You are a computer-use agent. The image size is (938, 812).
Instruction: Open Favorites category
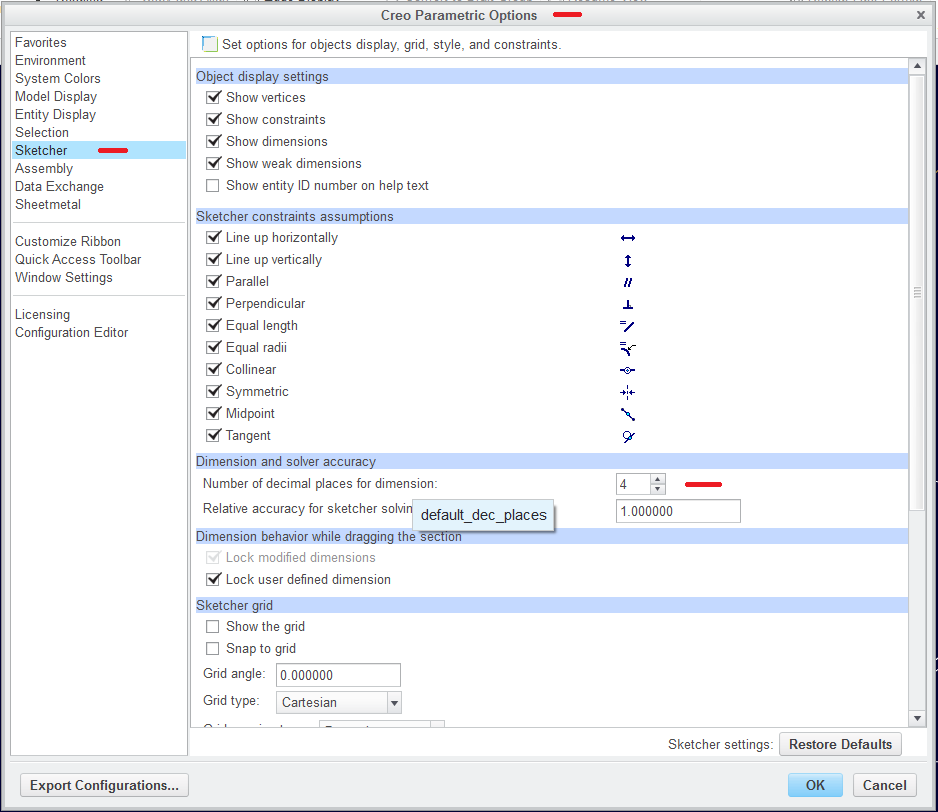[x=41, y=42]
